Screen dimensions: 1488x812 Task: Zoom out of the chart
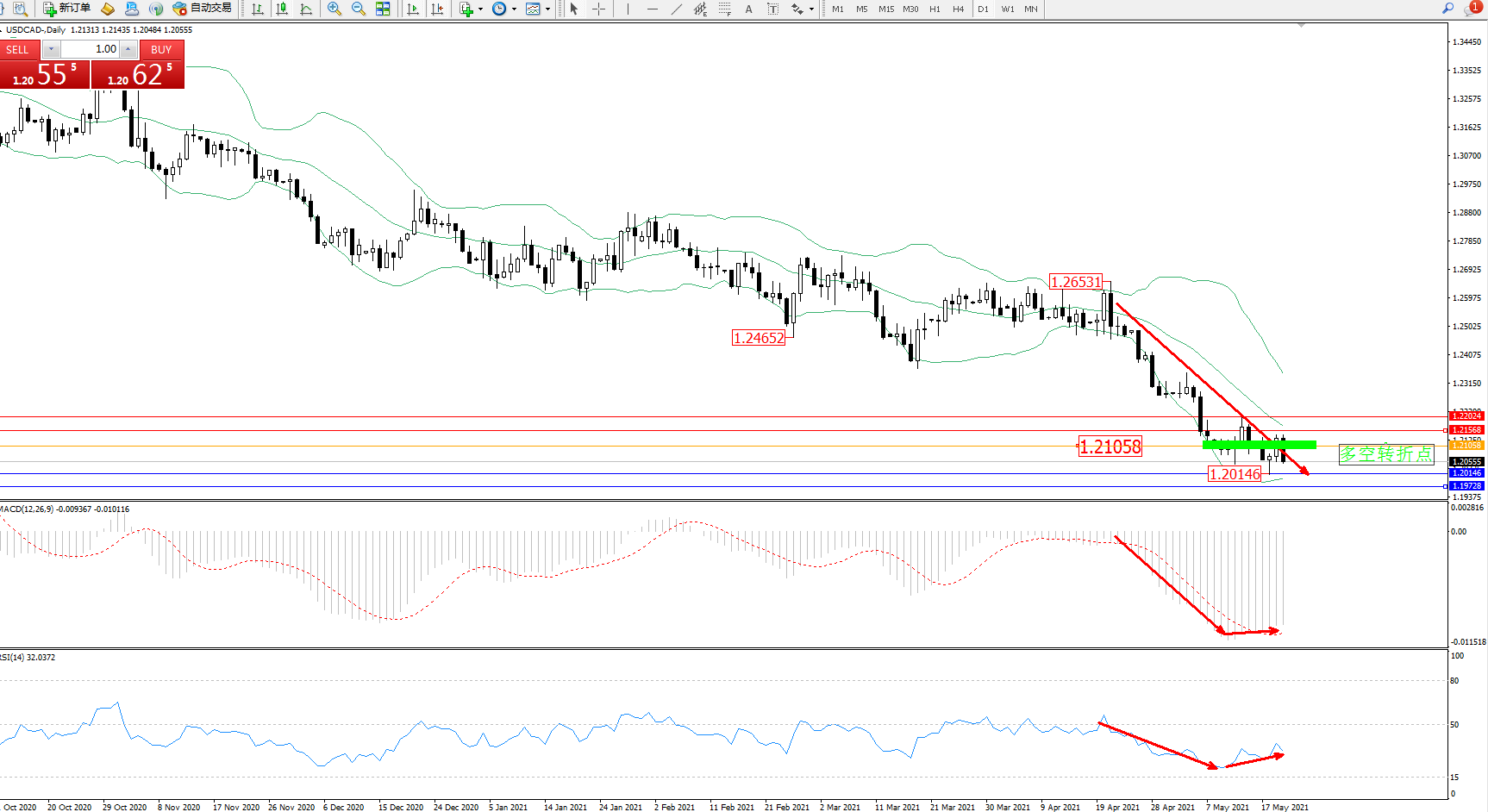(359, 9)
